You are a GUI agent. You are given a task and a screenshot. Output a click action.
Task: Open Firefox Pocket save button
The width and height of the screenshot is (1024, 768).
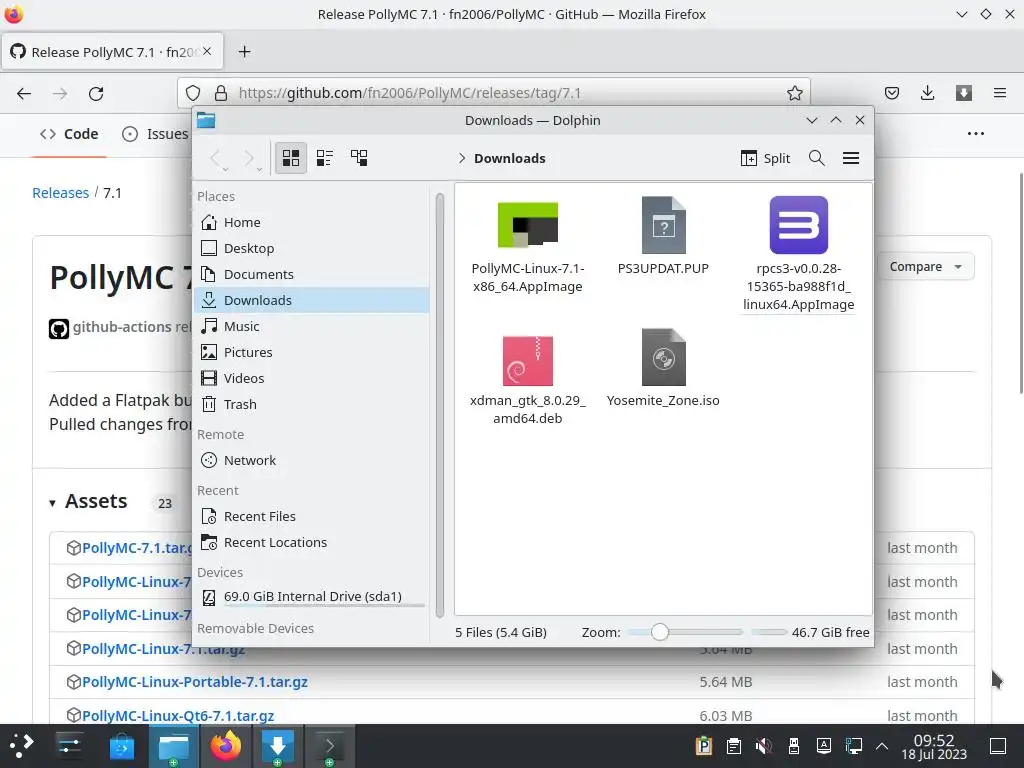coord(891,93)
